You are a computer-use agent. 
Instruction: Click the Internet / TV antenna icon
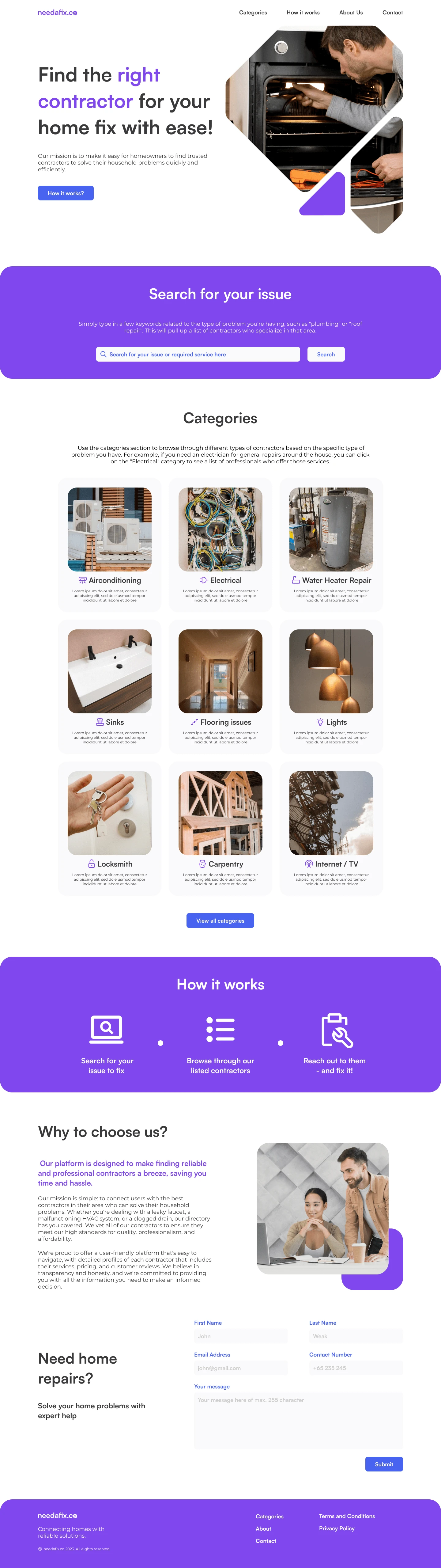[x=309, y=864]
